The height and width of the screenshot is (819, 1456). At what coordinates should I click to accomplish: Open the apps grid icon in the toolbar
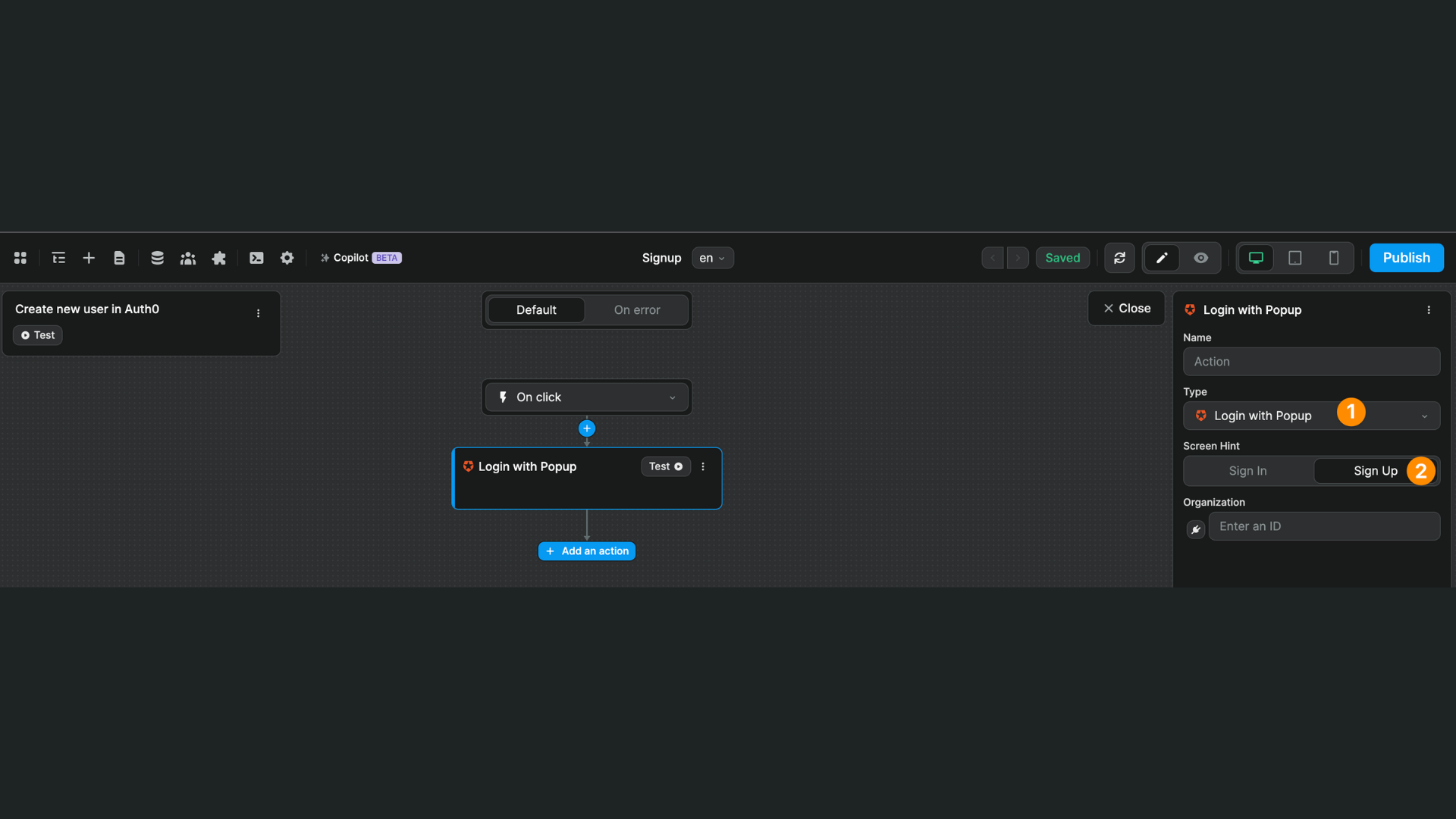[20, 258]
